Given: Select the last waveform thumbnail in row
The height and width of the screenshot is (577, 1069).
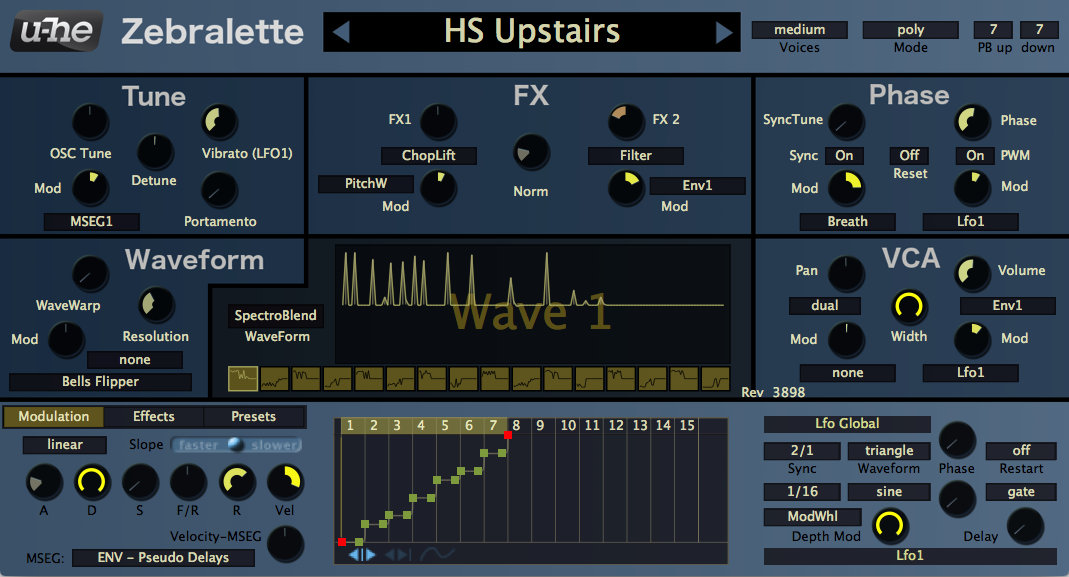Looking at the screenshot, I should click(715, 378).
